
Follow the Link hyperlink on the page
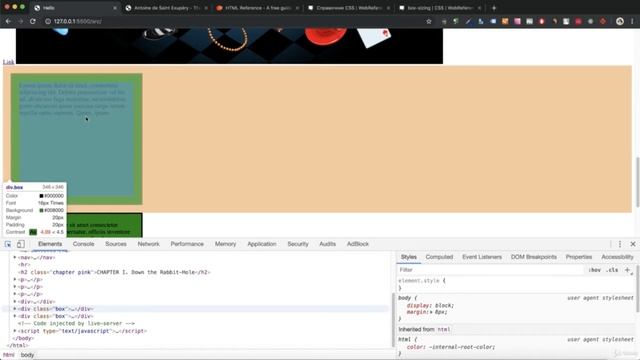[x=8, y=62]
